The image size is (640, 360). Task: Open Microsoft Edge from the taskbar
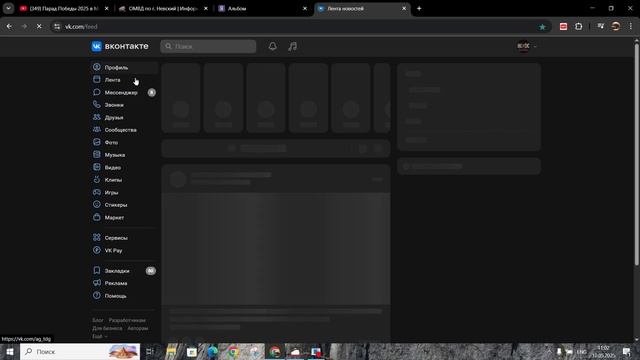[212, 351]
